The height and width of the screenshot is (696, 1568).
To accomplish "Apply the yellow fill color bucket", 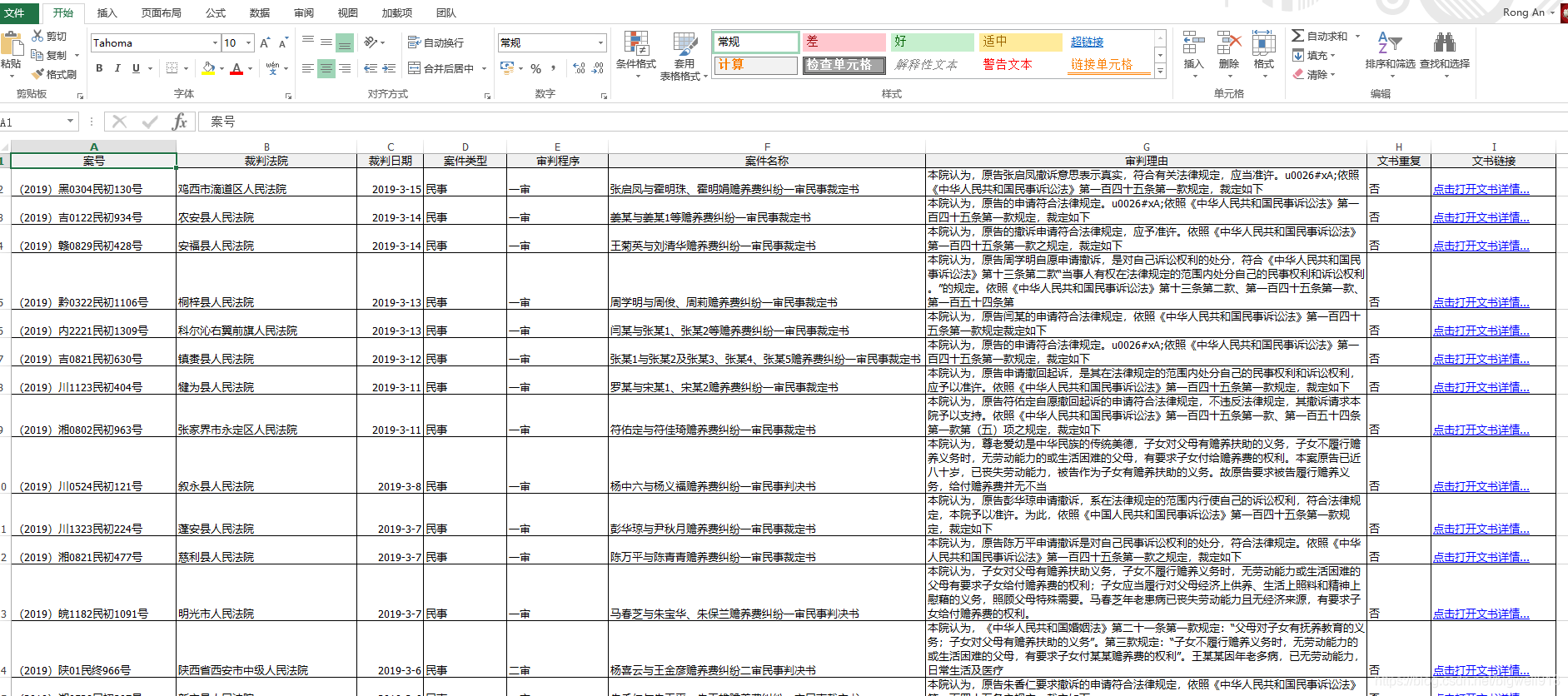I will click(x=208, y=68).
